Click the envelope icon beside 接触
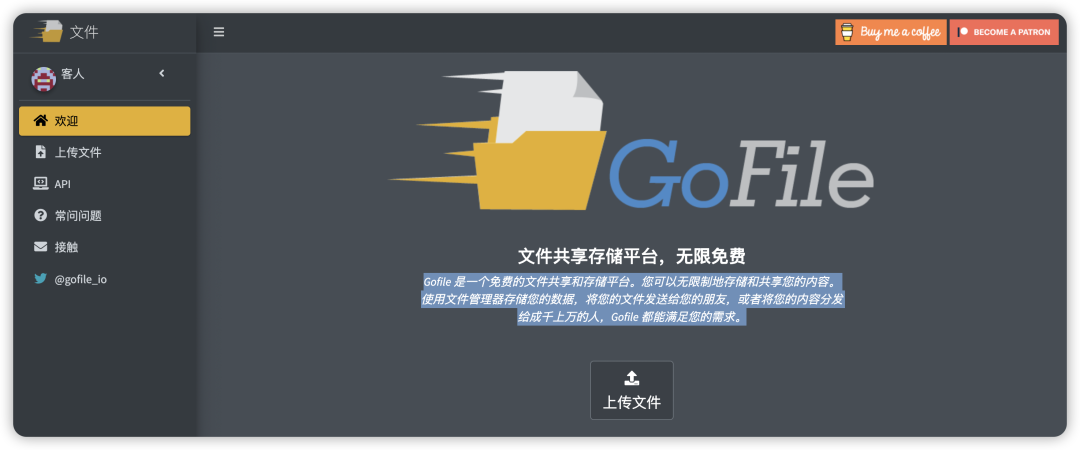 pyautogui.click(x=40, y=247)
